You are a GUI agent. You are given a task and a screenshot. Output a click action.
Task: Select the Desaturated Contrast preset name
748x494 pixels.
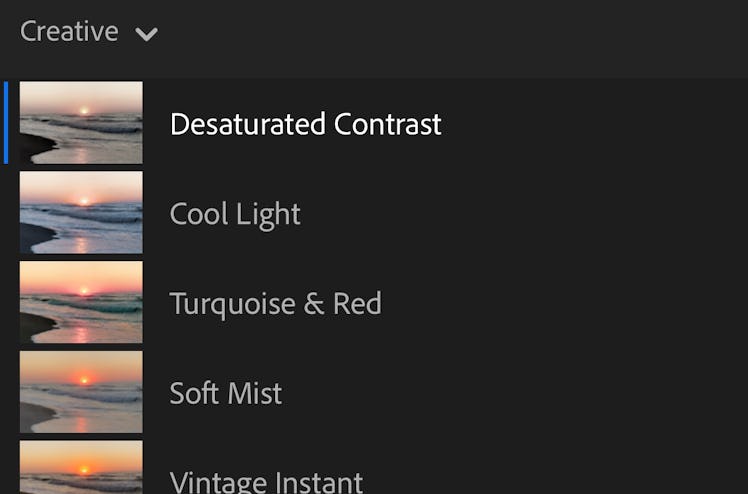point(305,124)
